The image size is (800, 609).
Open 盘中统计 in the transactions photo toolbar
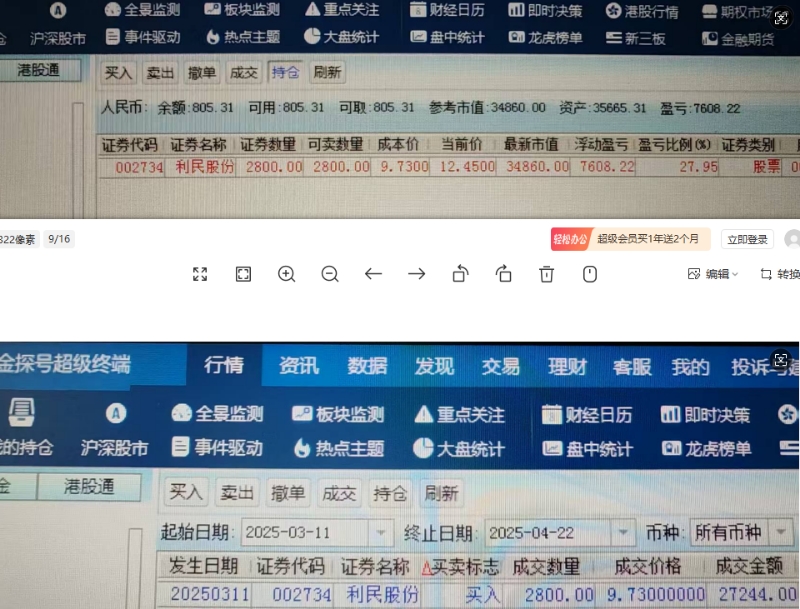point(587,449)
